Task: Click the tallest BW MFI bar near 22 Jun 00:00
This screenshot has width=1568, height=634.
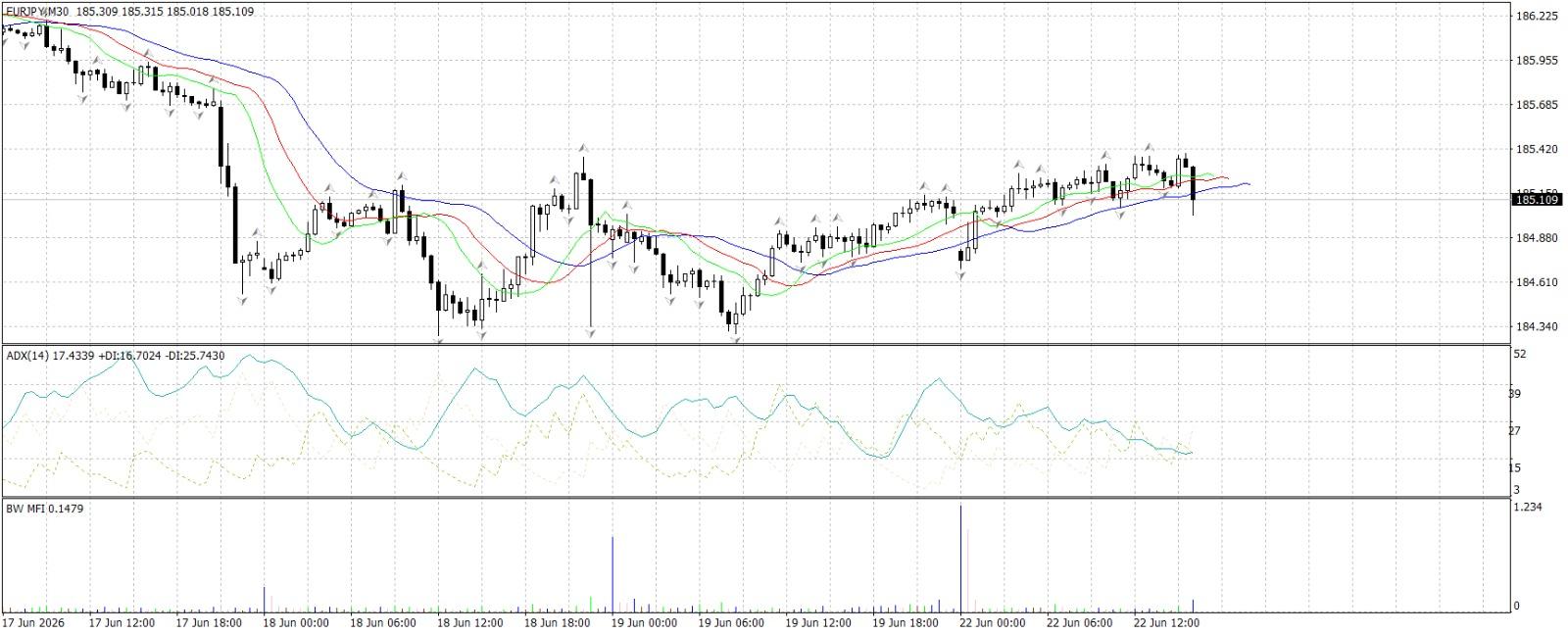Action: 960,558
